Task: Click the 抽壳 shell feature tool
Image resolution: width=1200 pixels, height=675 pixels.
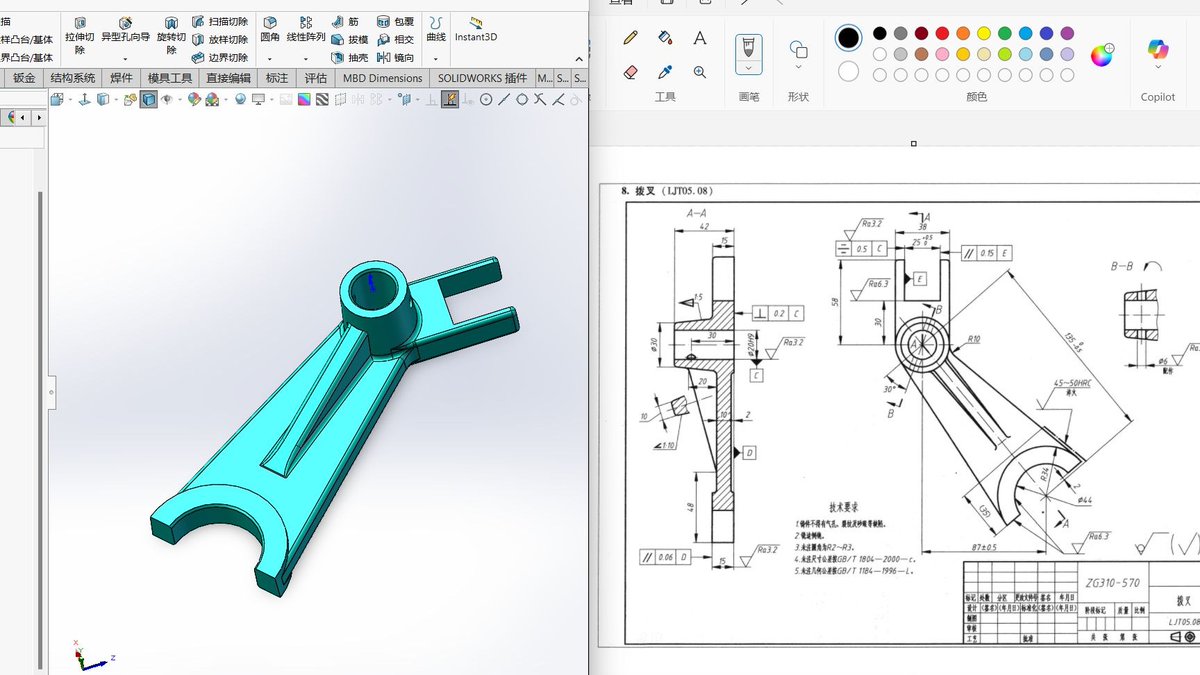Action: [x=350, y=57]
